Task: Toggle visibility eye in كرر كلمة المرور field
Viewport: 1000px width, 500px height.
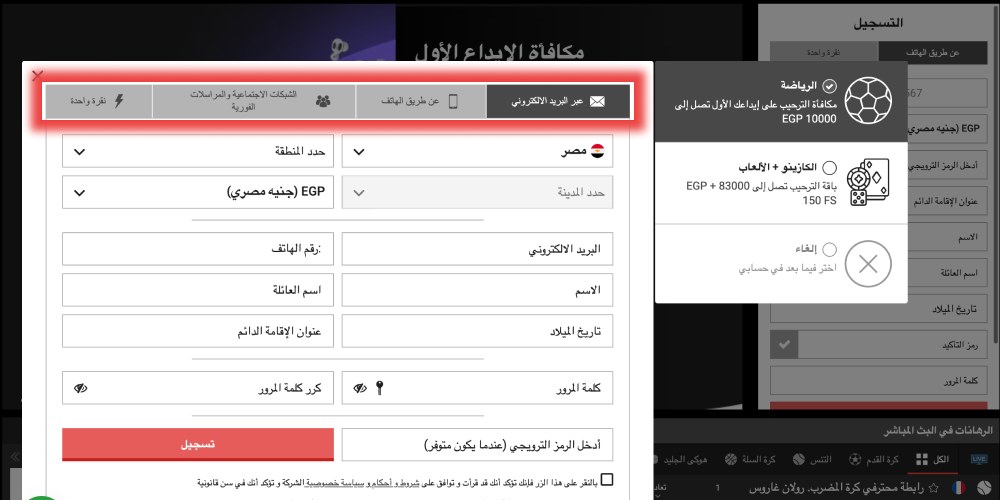Action: tap(80, 388)
